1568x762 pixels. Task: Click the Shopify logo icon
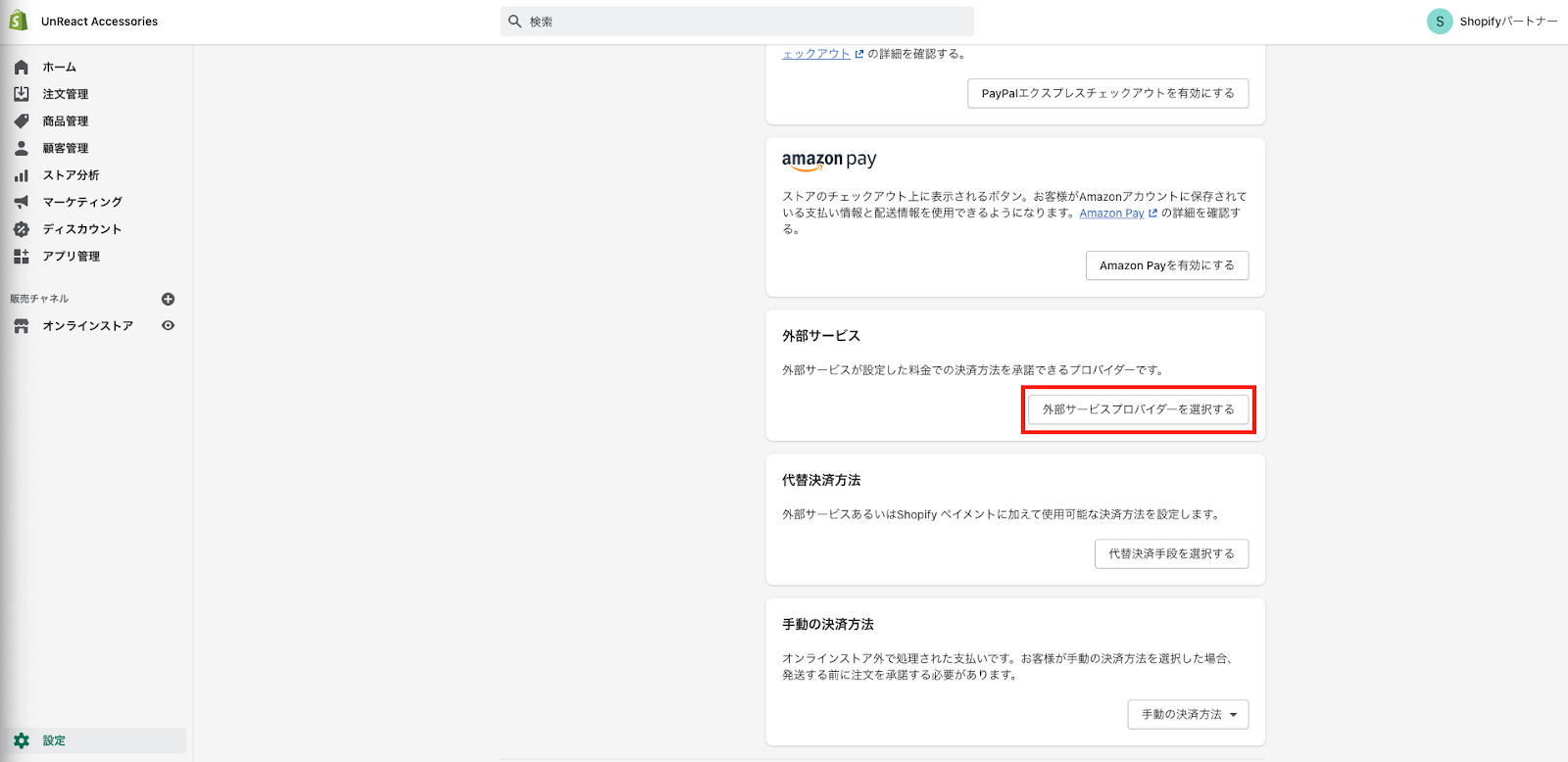[x=19, y=21]
